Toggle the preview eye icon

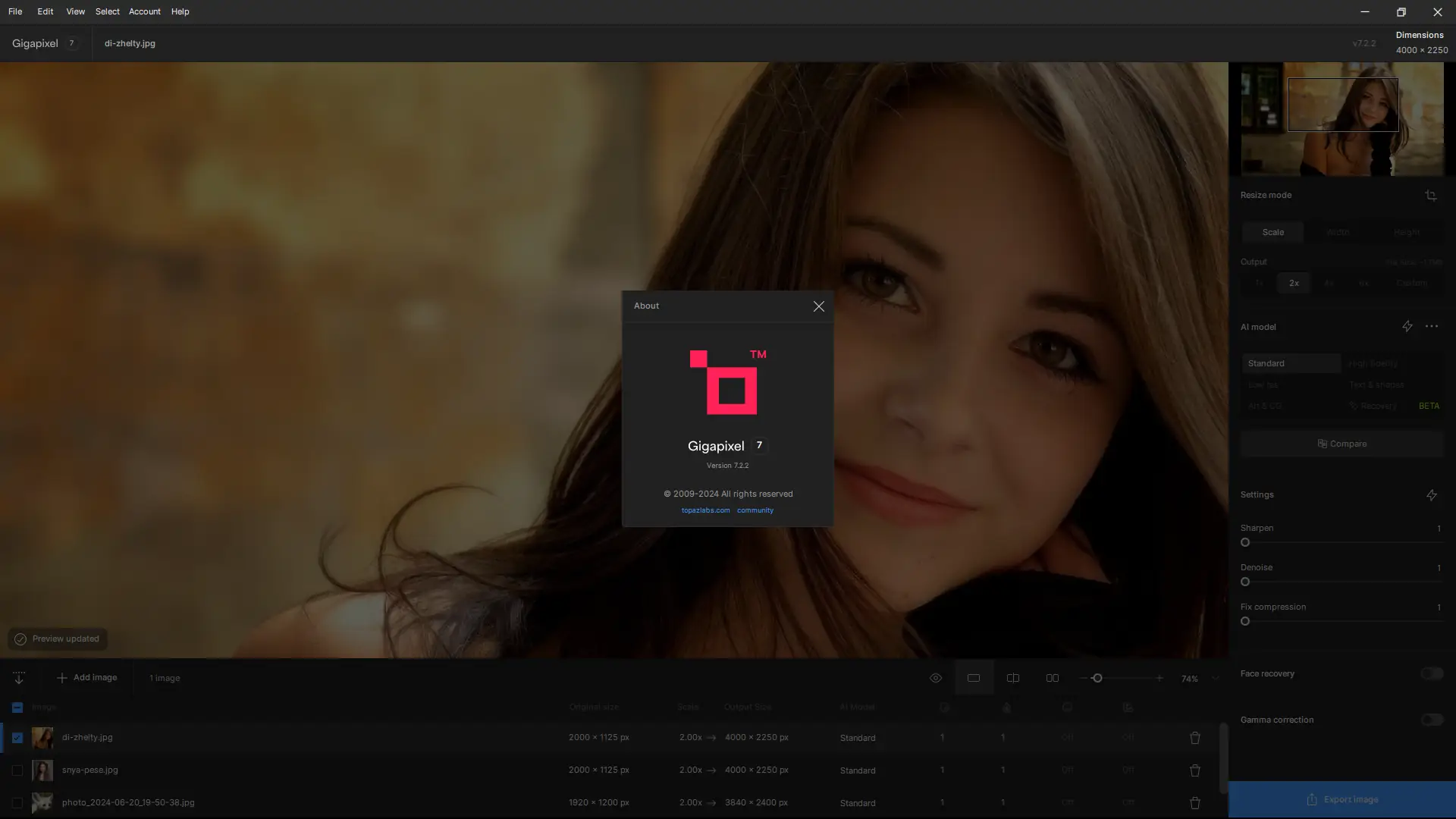[x=936, y=678]
